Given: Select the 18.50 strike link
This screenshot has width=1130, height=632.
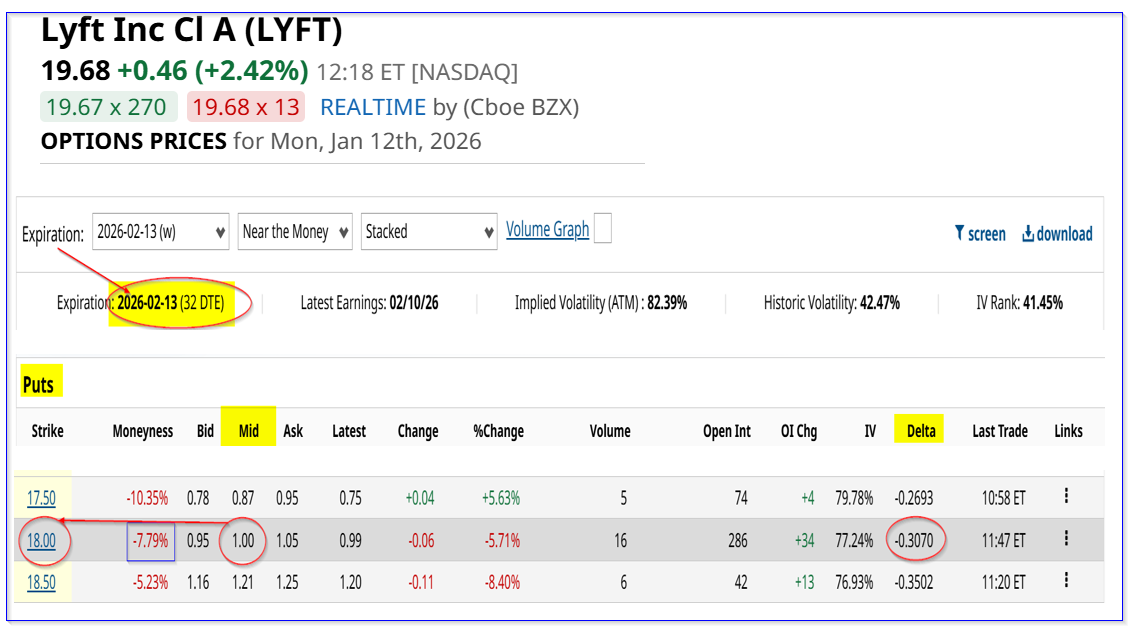Looking at the screenshot, I should click(41, 582).
